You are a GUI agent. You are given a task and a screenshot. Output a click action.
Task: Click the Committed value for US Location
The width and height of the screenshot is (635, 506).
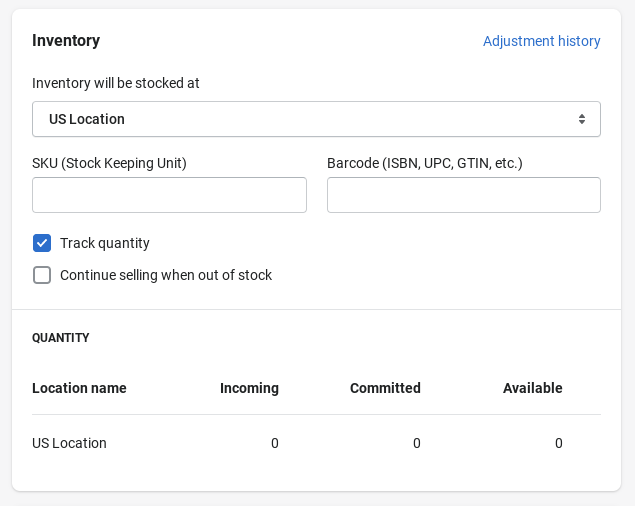417,443
